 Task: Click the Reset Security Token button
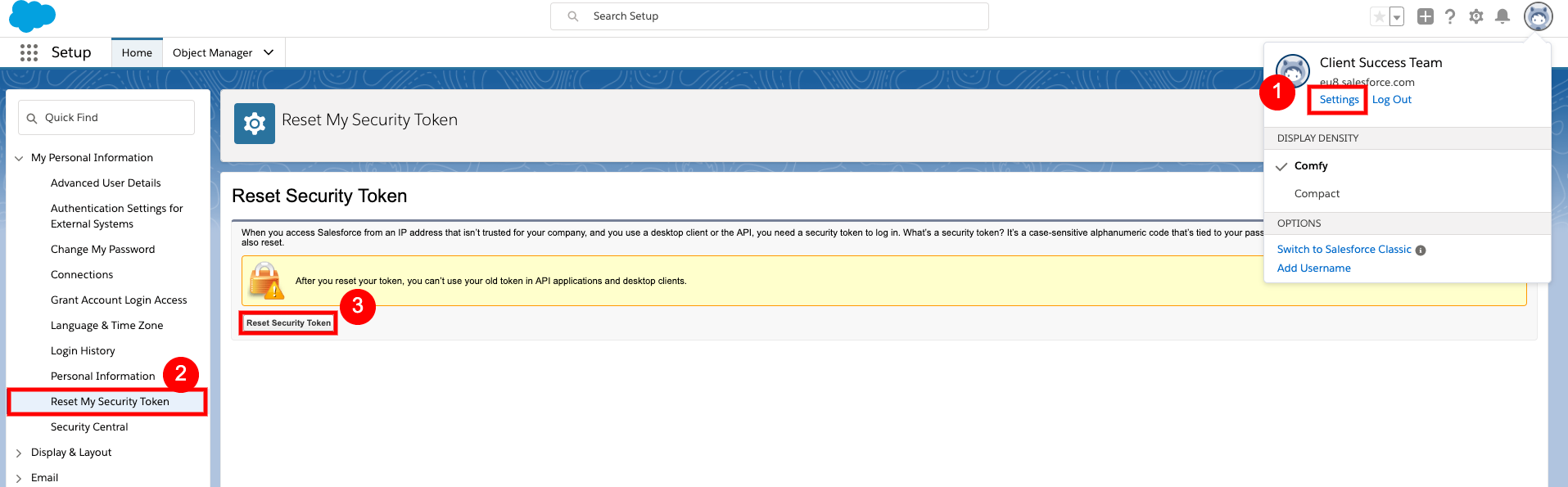coord(288,323)
